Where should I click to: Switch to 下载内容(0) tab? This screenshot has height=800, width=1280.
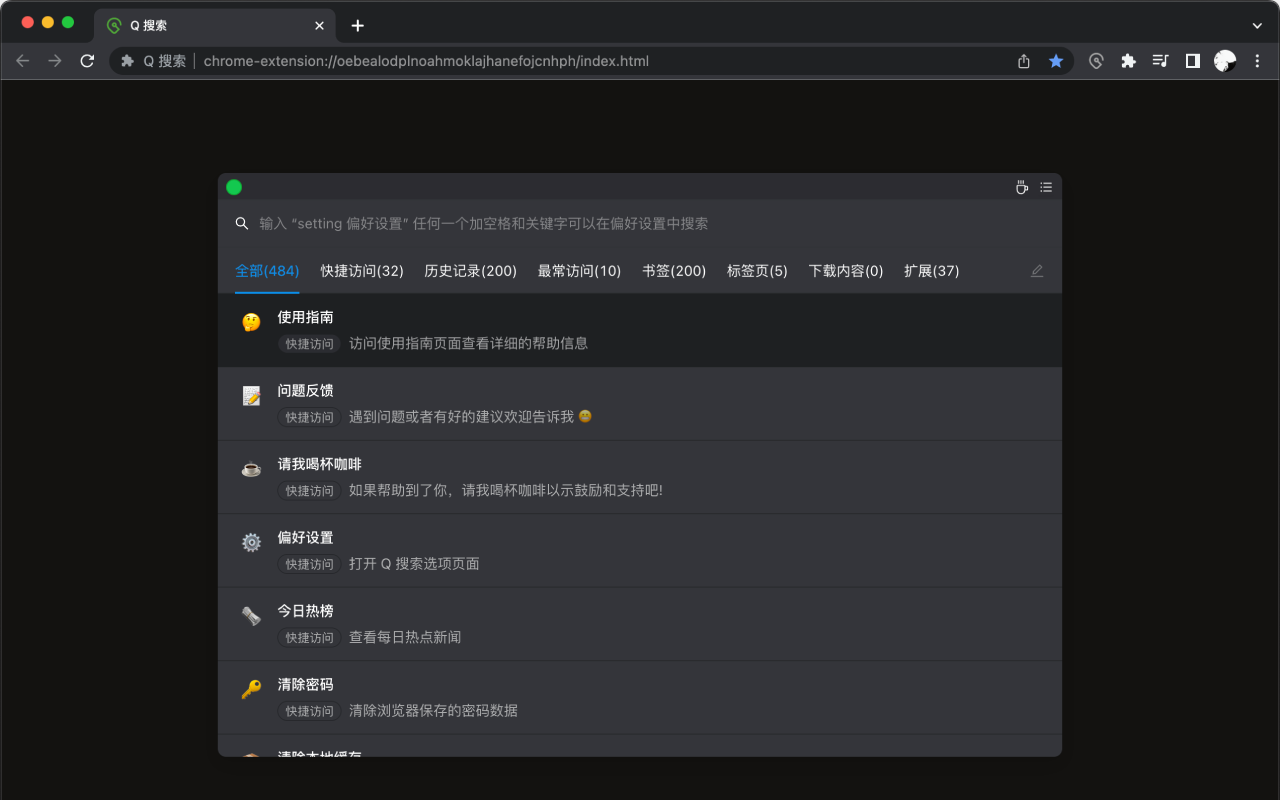pos(846,271)
